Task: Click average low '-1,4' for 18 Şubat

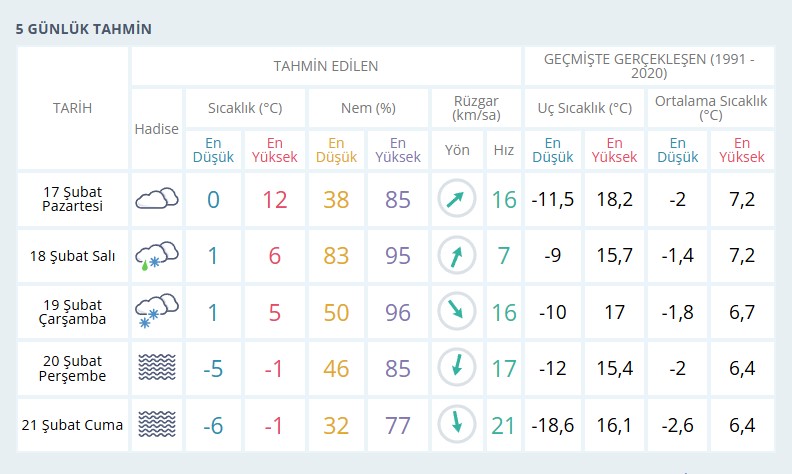Action: click(x=677, y=256)
